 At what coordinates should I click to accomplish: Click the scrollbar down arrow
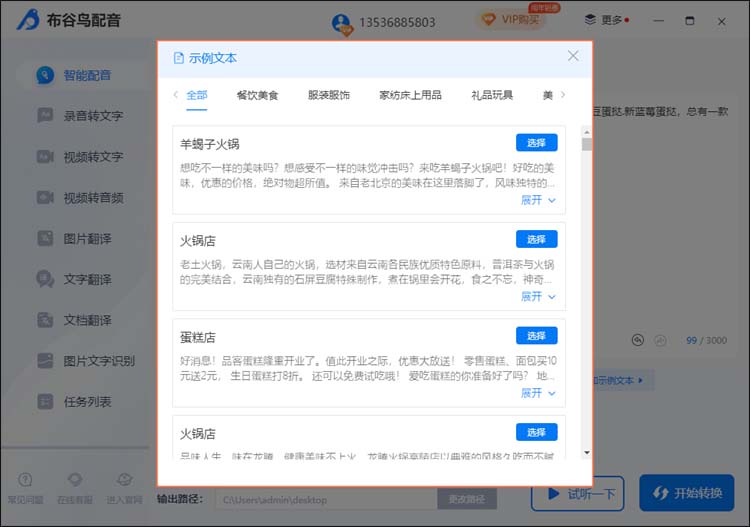coord(587,453)
